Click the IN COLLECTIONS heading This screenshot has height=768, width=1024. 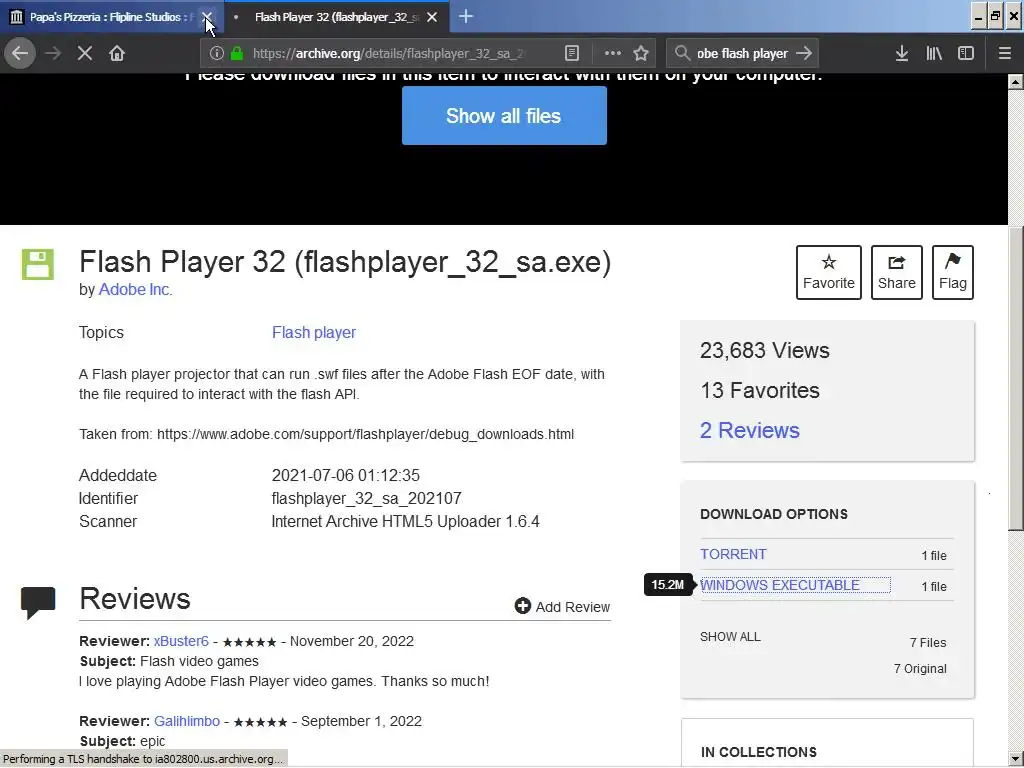[x=758, y=752]
